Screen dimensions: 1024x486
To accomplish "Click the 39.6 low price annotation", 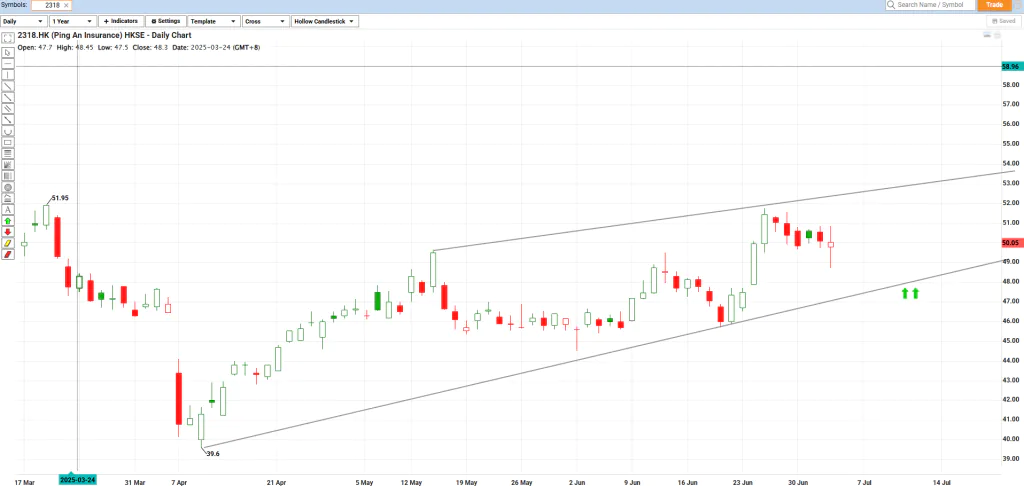I will click(213, 453).
